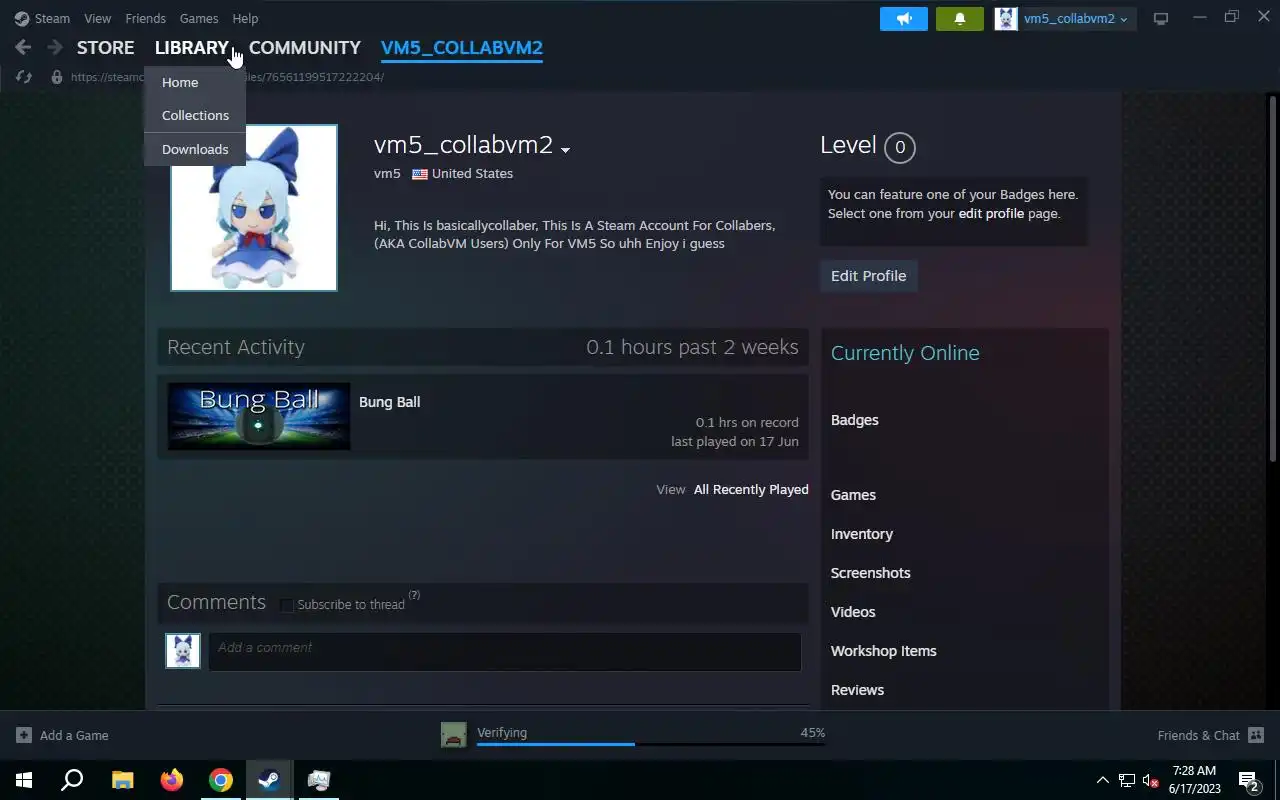Image resolution: width=1280 pixels, height=800 pixels.
Task: Click the network tray icon
Action: click(1127, 780)
